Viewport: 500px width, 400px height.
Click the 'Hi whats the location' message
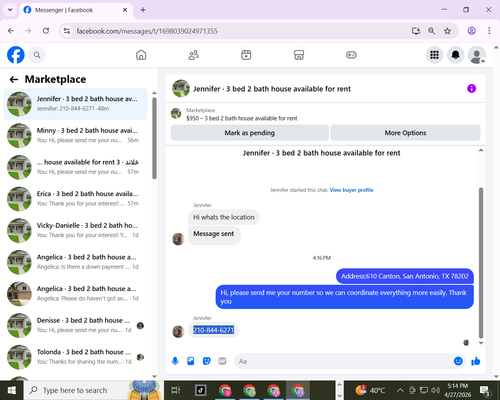224,217
